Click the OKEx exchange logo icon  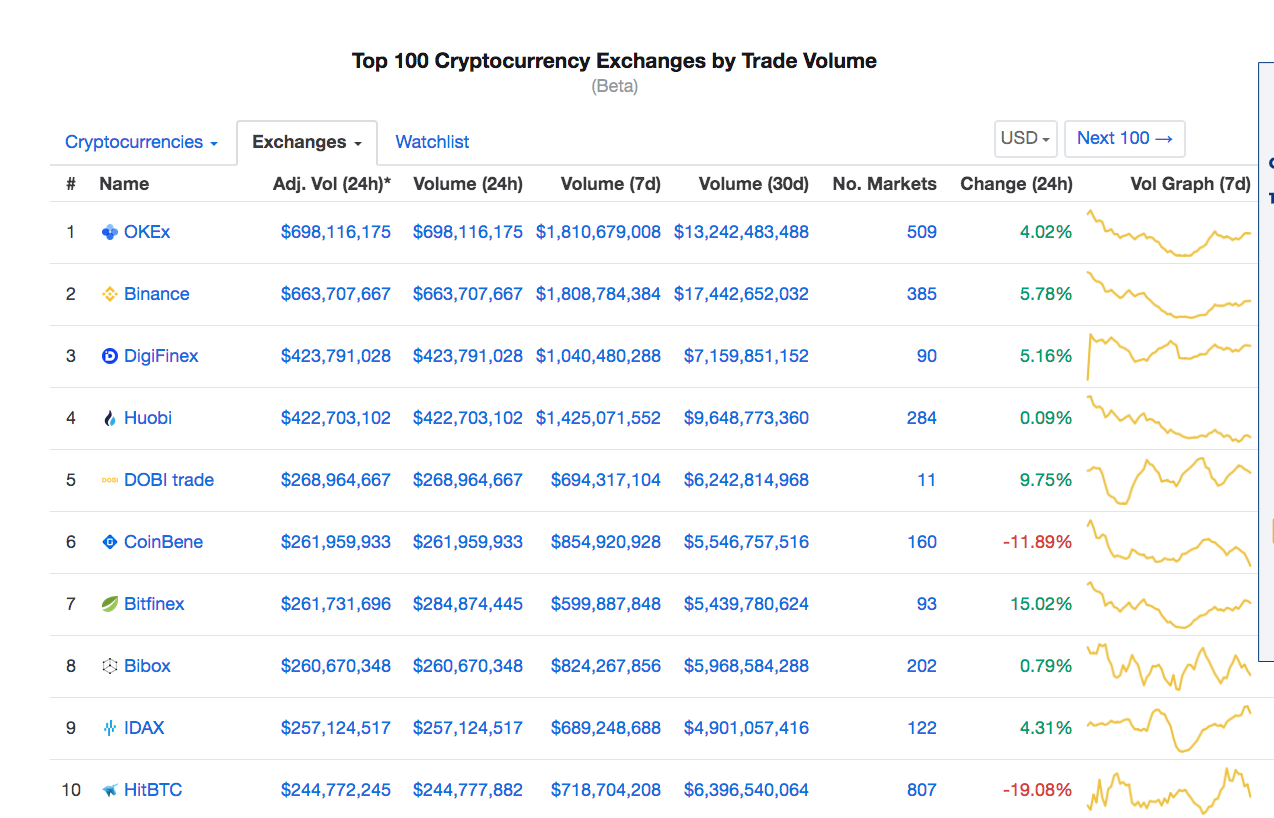coord(110,232)
